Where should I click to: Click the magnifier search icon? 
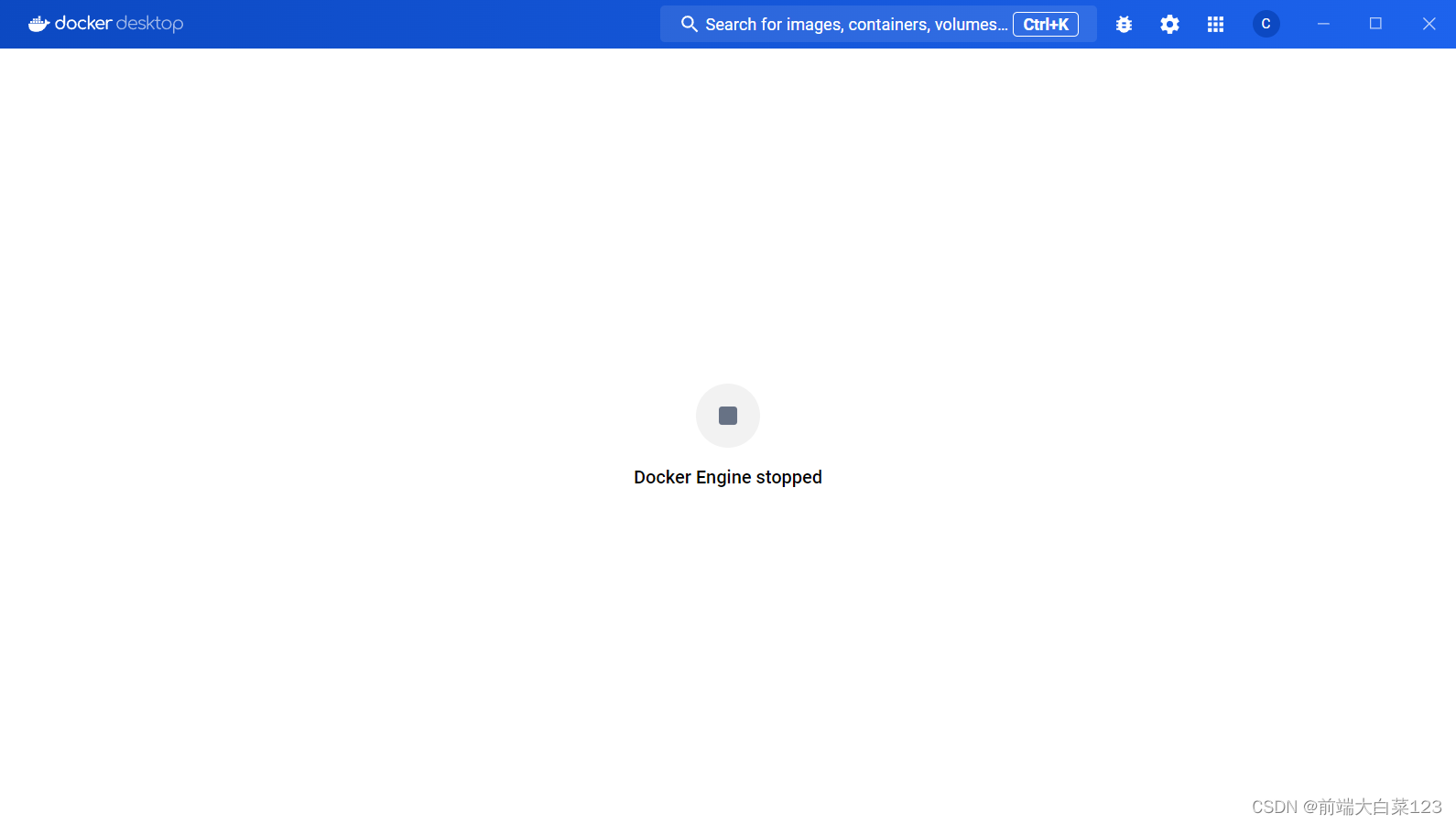689,24
